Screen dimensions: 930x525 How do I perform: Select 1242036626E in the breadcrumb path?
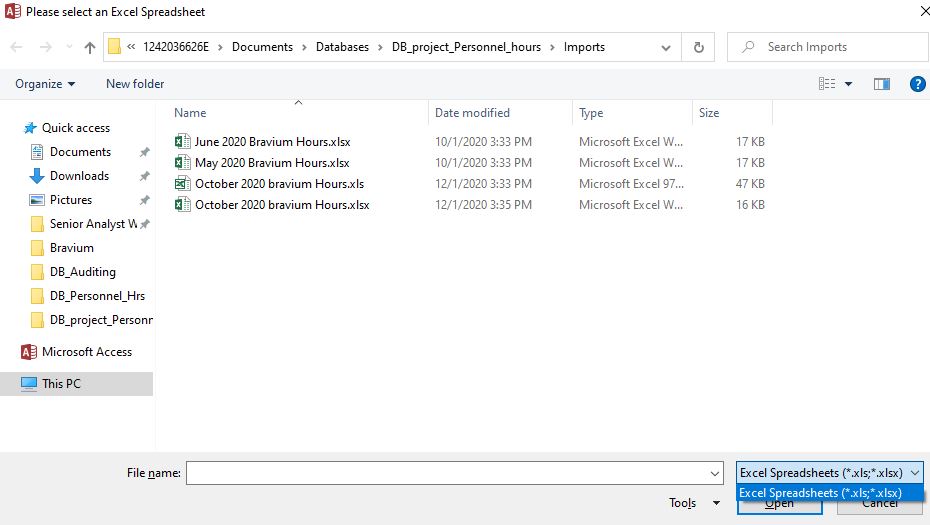(x=176, y=47)
